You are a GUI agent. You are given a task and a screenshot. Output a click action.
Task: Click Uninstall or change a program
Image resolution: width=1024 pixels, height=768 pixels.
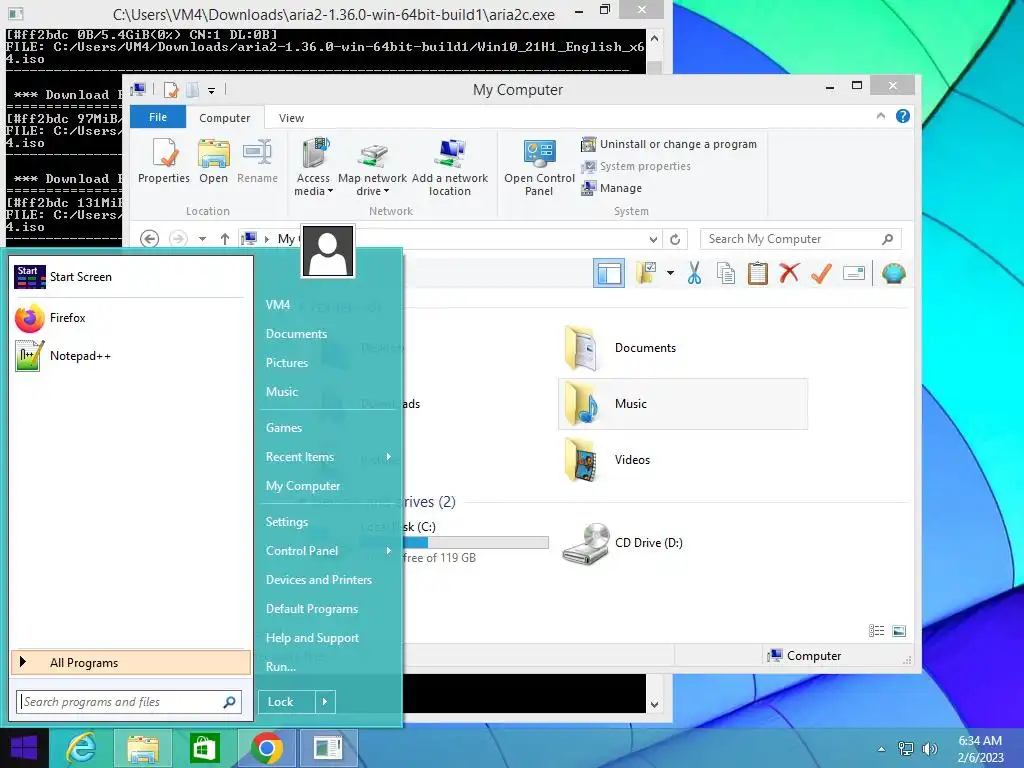pos(669,144)
